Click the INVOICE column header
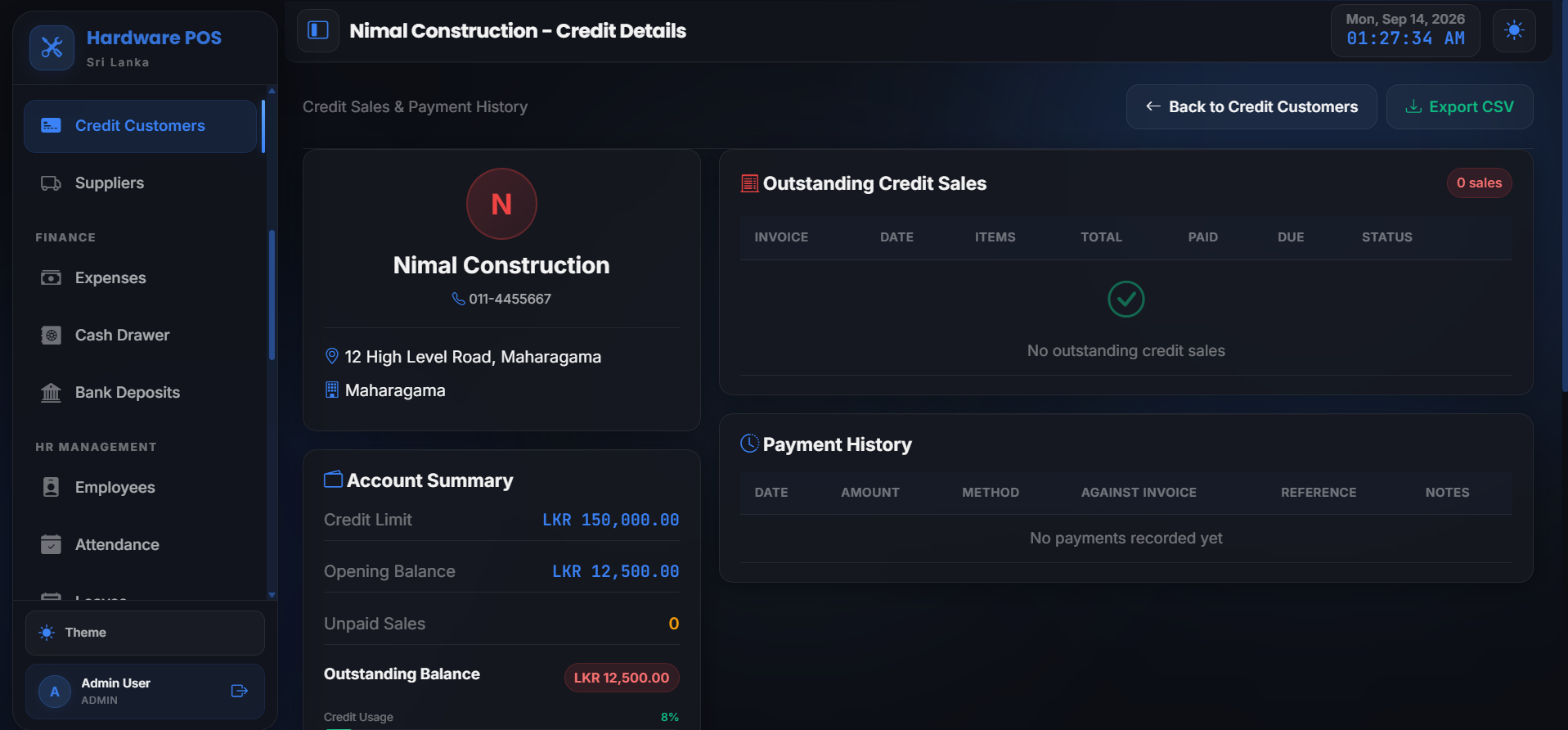Image resolution: width=1568 pixels, height=730 pixels. click(781, 237)
